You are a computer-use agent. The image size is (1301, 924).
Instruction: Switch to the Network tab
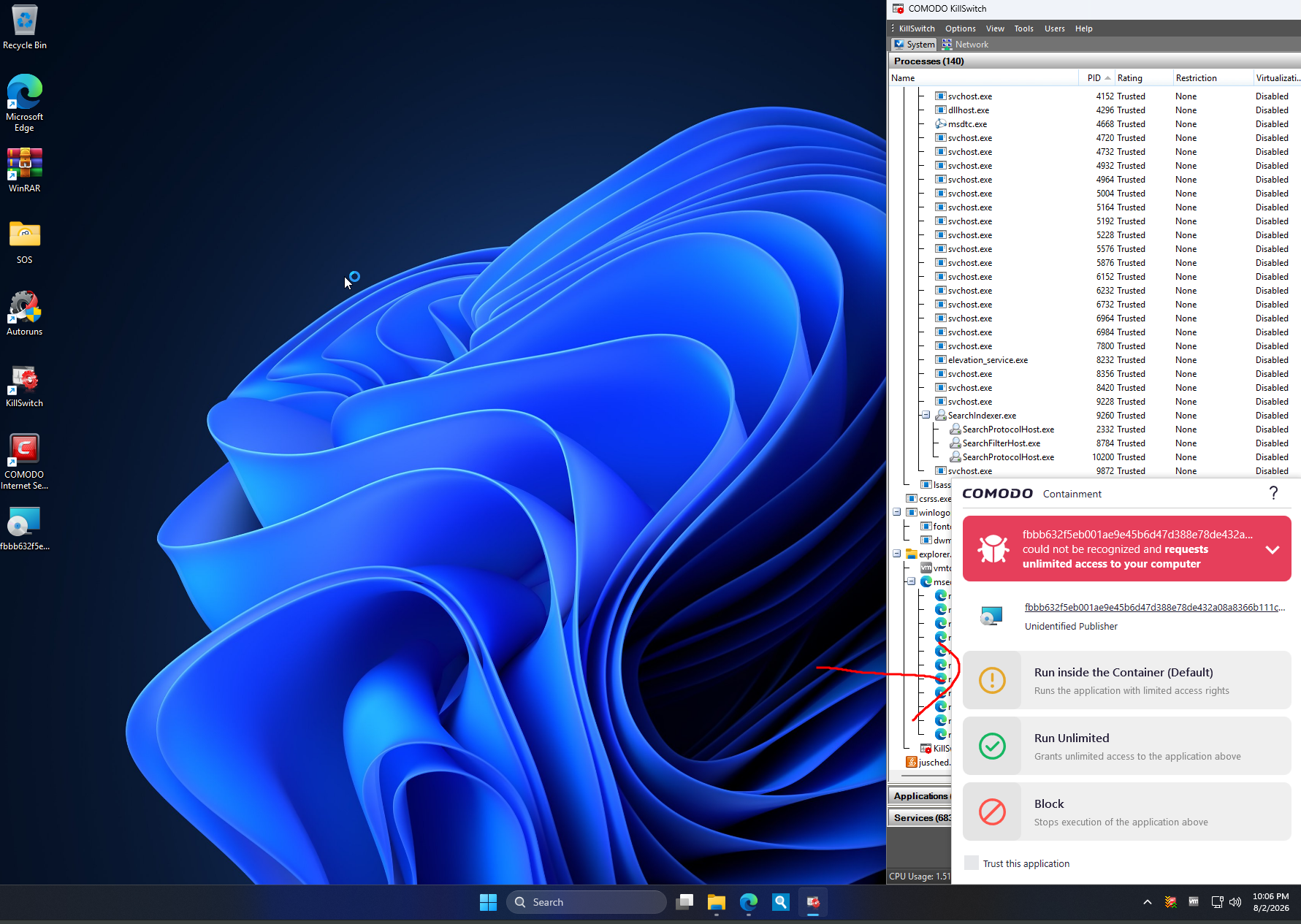click(965, 45)
